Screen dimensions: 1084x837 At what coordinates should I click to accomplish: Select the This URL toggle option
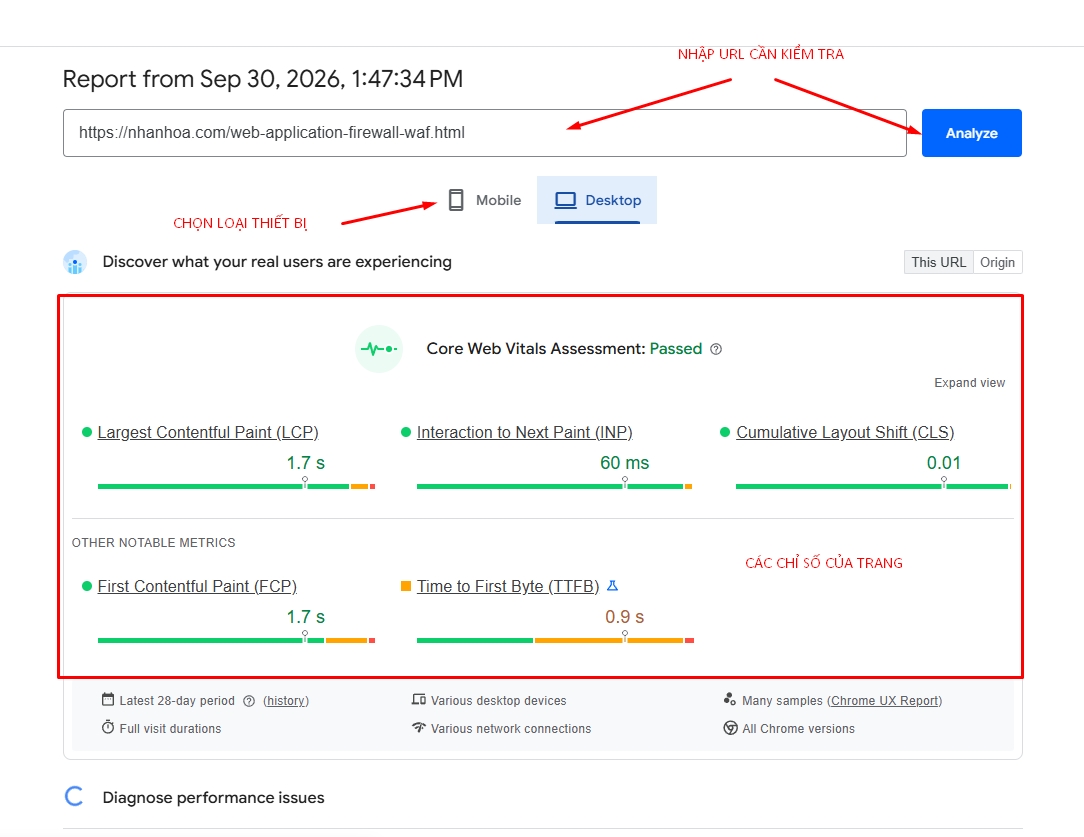coord(938,263)
